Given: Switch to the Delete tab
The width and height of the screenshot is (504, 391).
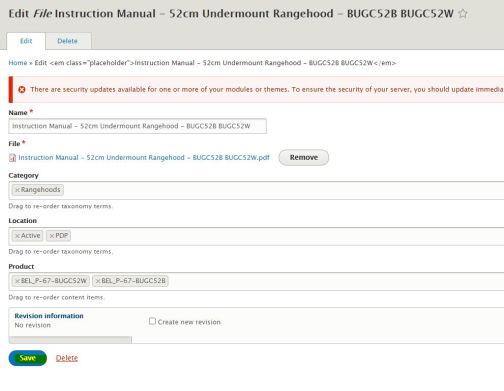Looking at the screenshot, I should pyautogui.click(x=68, y=41).
